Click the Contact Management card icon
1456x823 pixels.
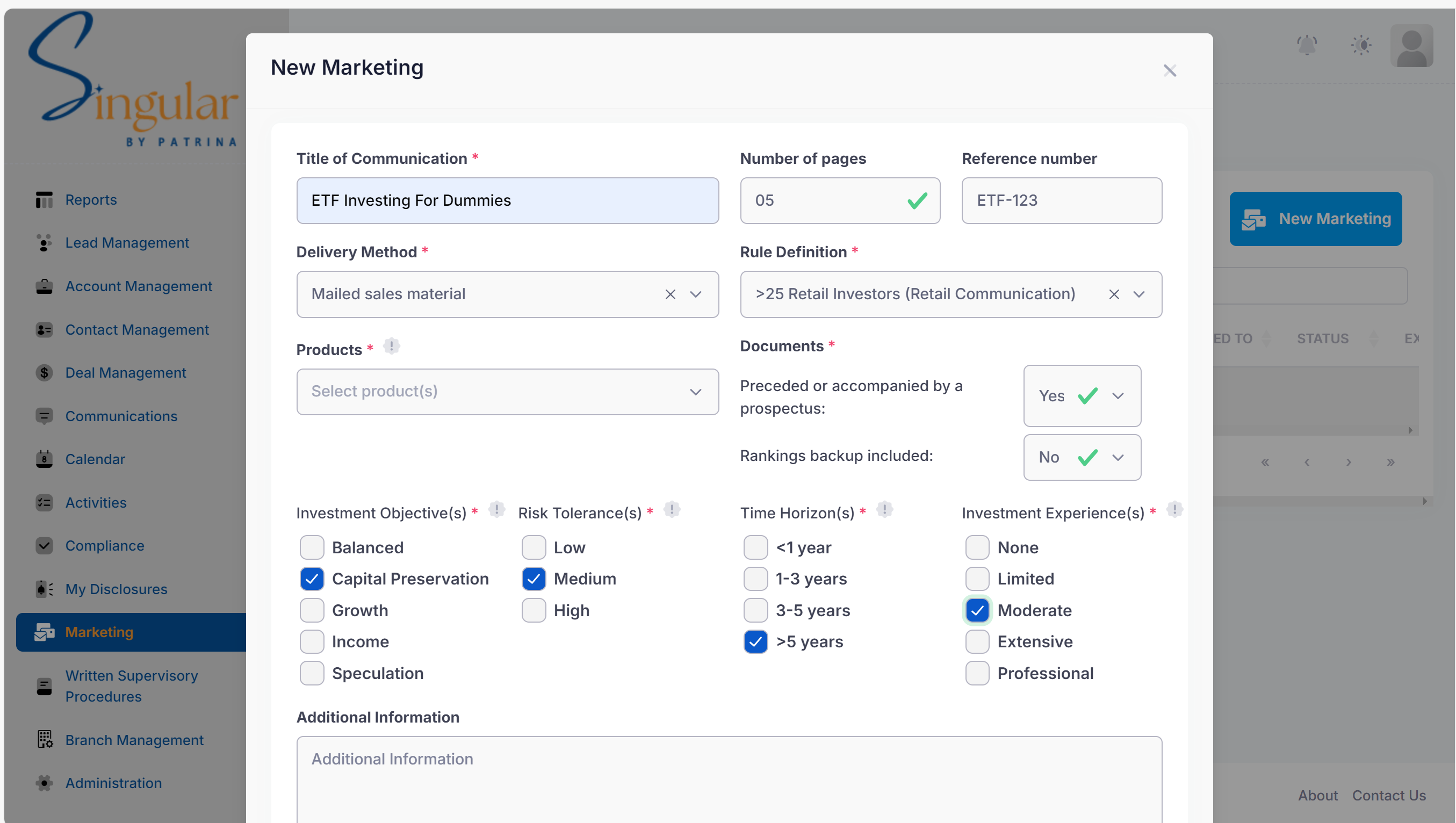(44, 329)
